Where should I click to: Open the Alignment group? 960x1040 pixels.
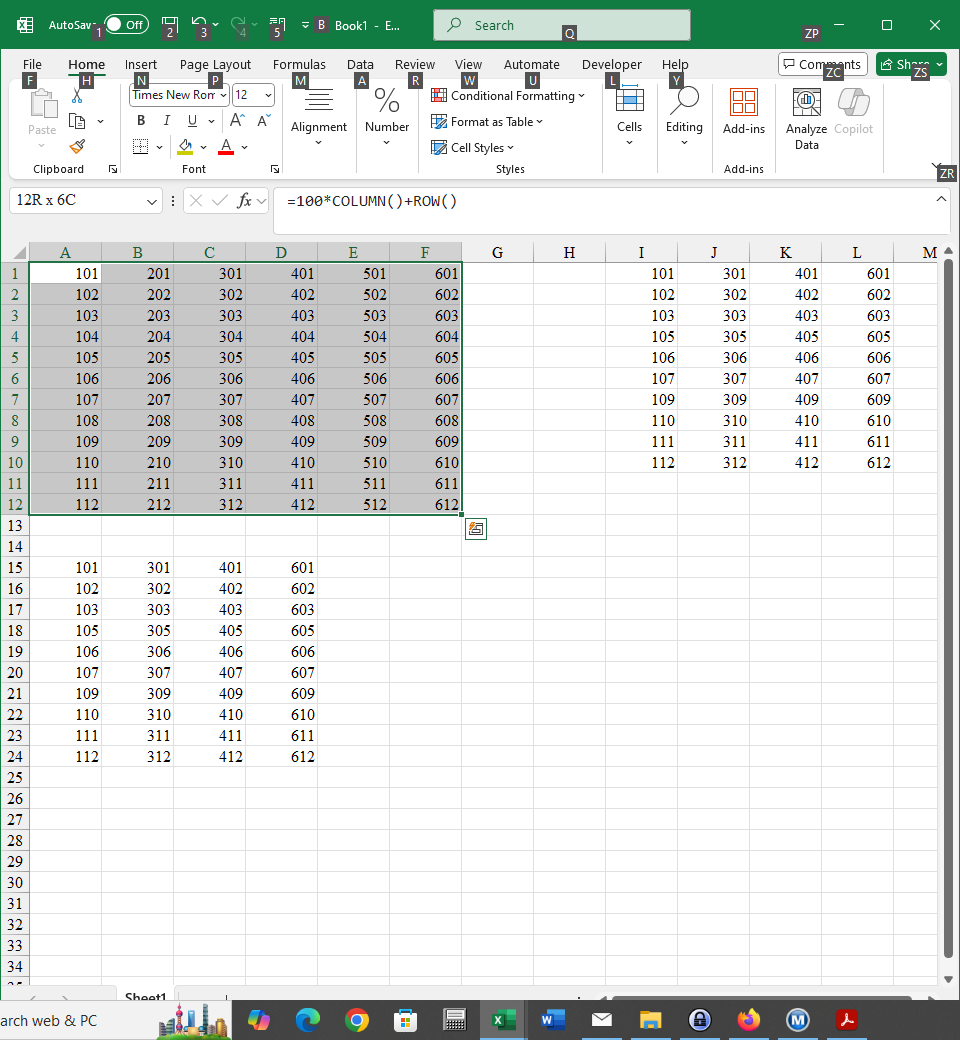tap(318, 117)
